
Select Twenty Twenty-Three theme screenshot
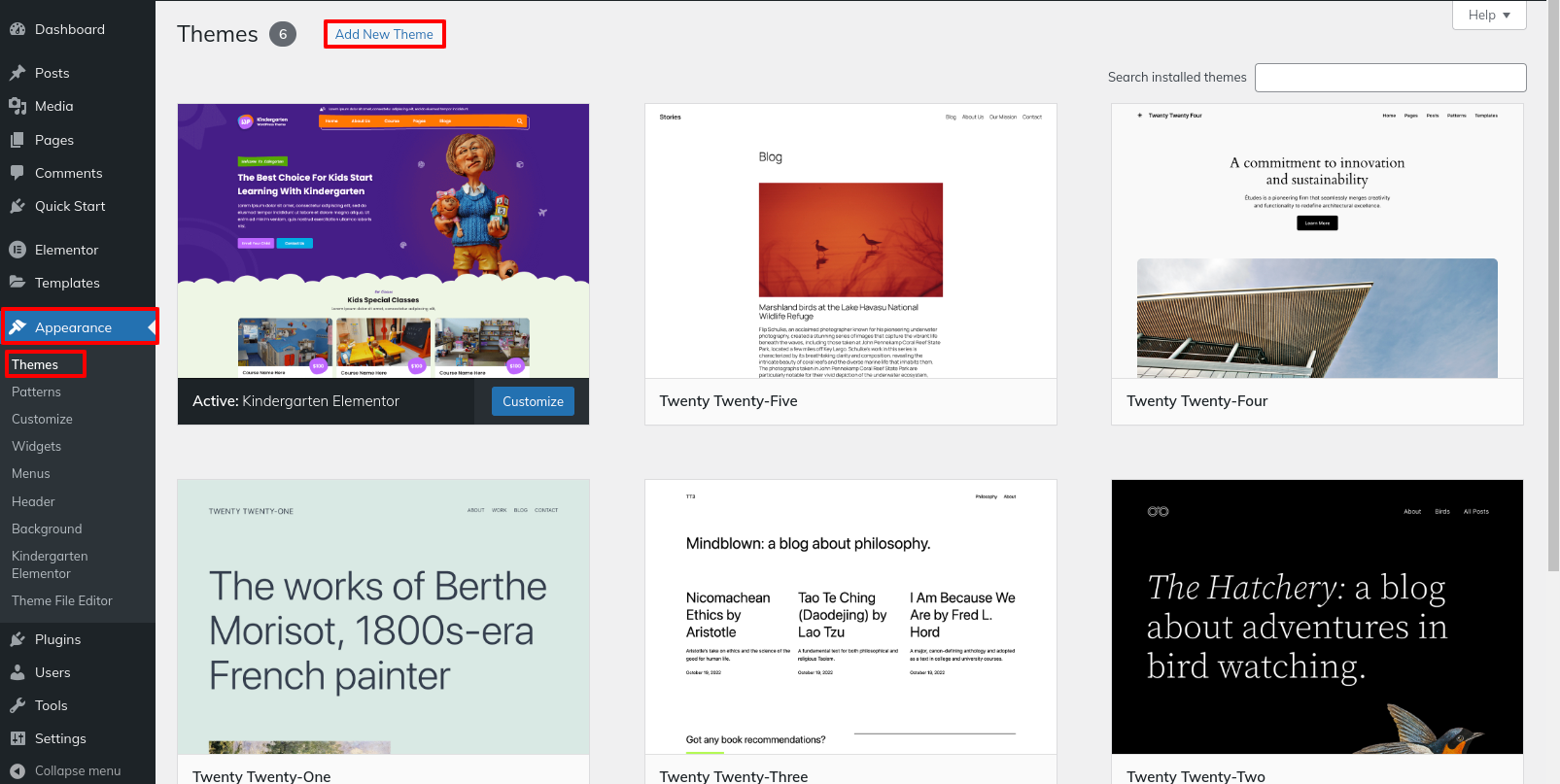pos(850,617)
